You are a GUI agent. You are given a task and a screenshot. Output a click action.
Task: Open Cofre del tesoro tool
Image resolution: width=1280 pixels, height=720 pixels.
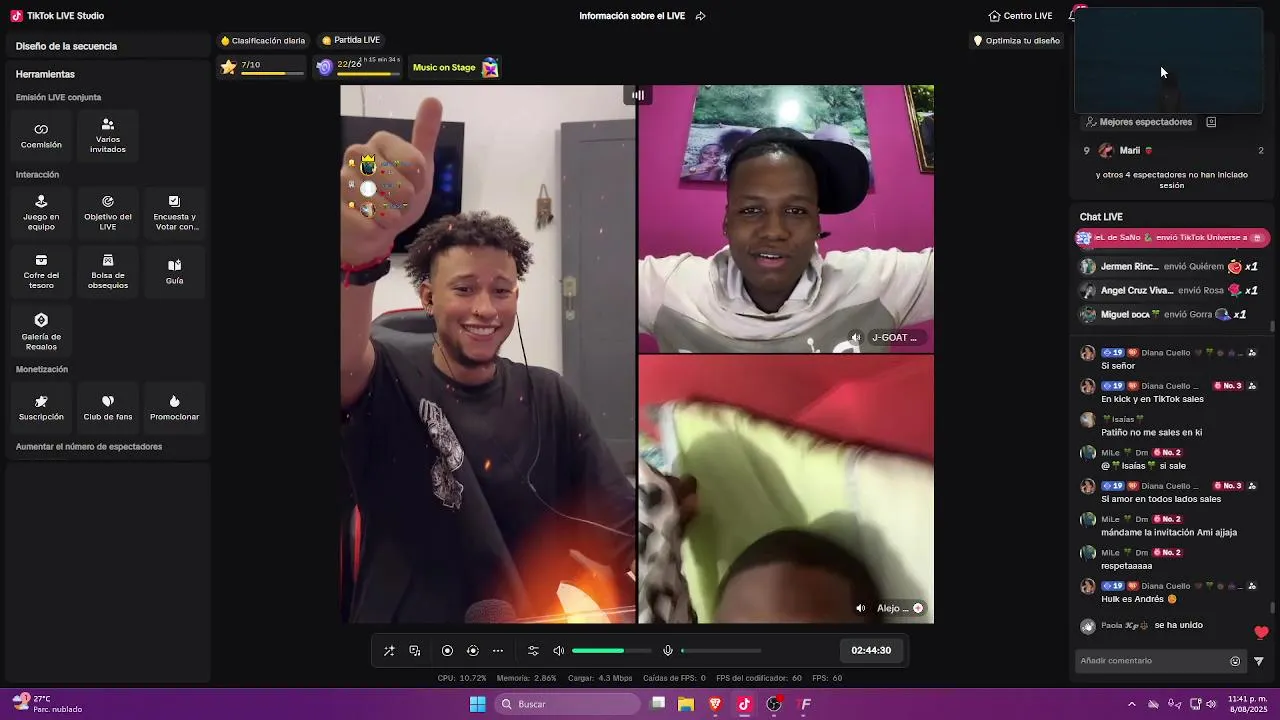(x=41, y=271)
